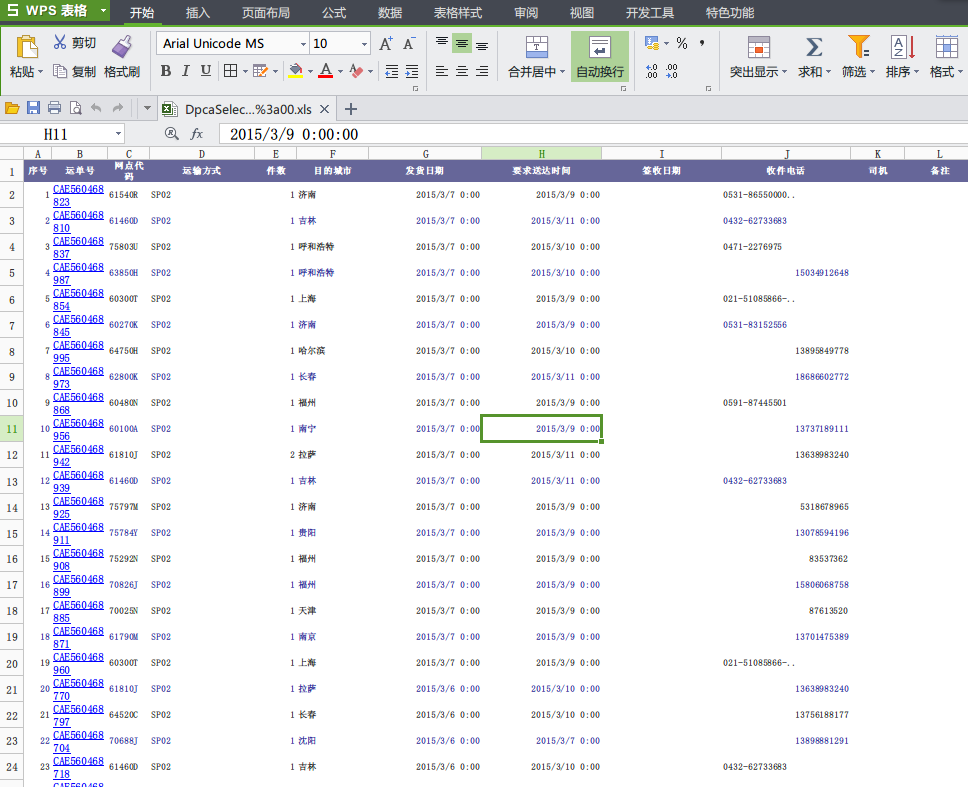
Task: Close the DpcaSelec xls document tab
Action: pyautogui.click(x=324, y=109)
